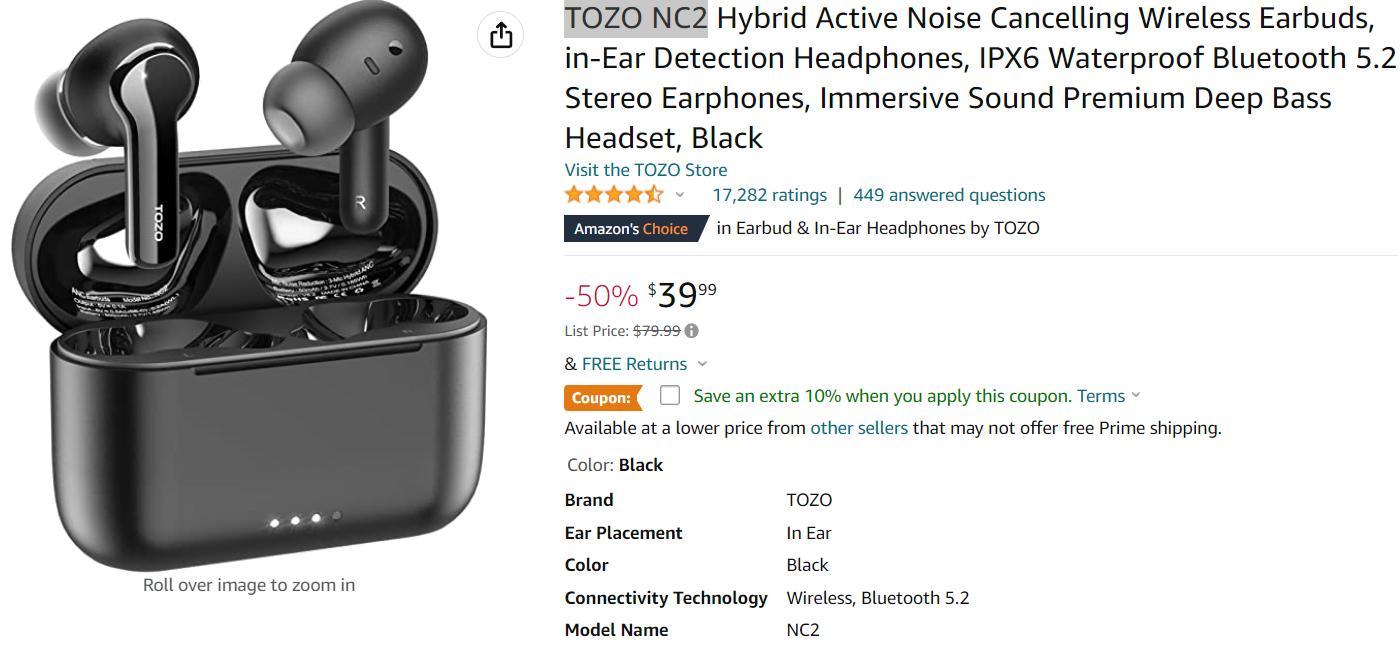Expand the star rating breakdown arrow
The image size is (1400, 647).
click(x=681, y=195)
